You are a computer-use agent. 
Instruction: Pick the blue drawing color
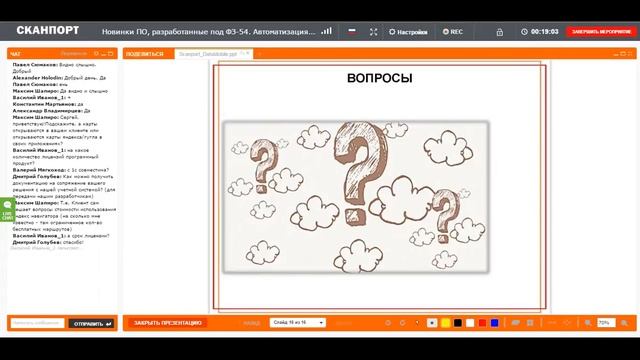point(495,323)
